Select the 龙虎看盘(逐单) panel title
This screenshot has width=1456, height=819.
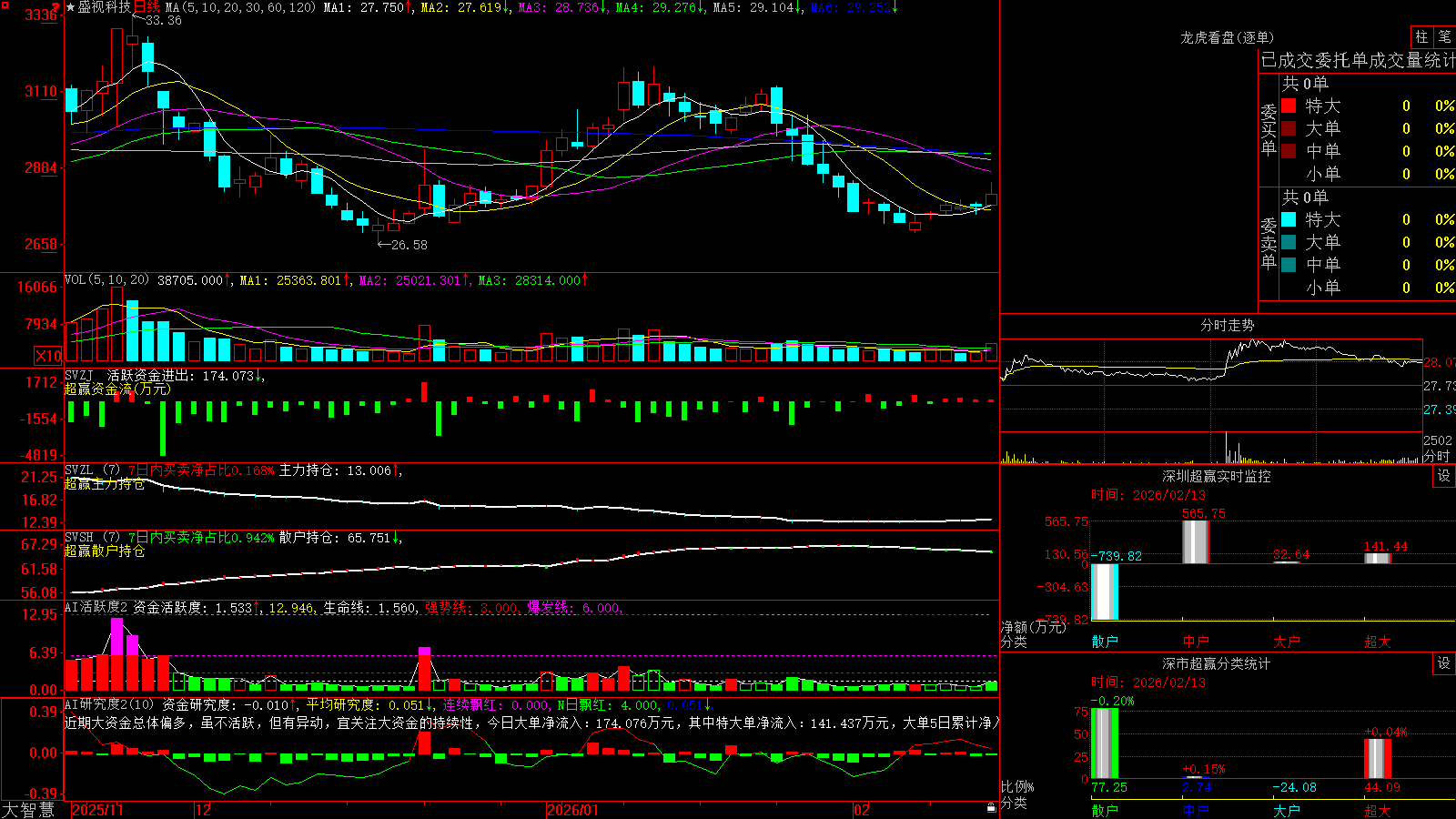(x=1228, y=37)
